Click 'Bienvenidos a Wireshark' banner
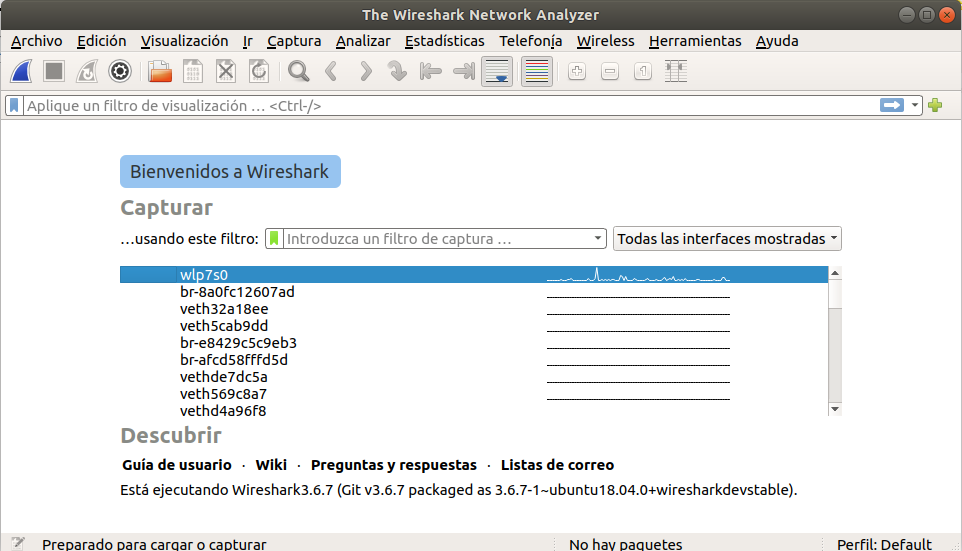962x551 pixels. point(230,171)
